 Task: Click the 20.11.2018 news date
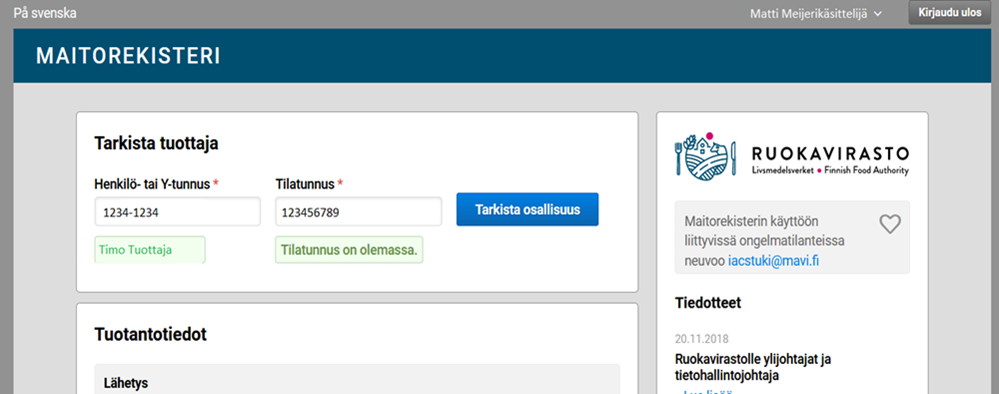click(701, 339)
